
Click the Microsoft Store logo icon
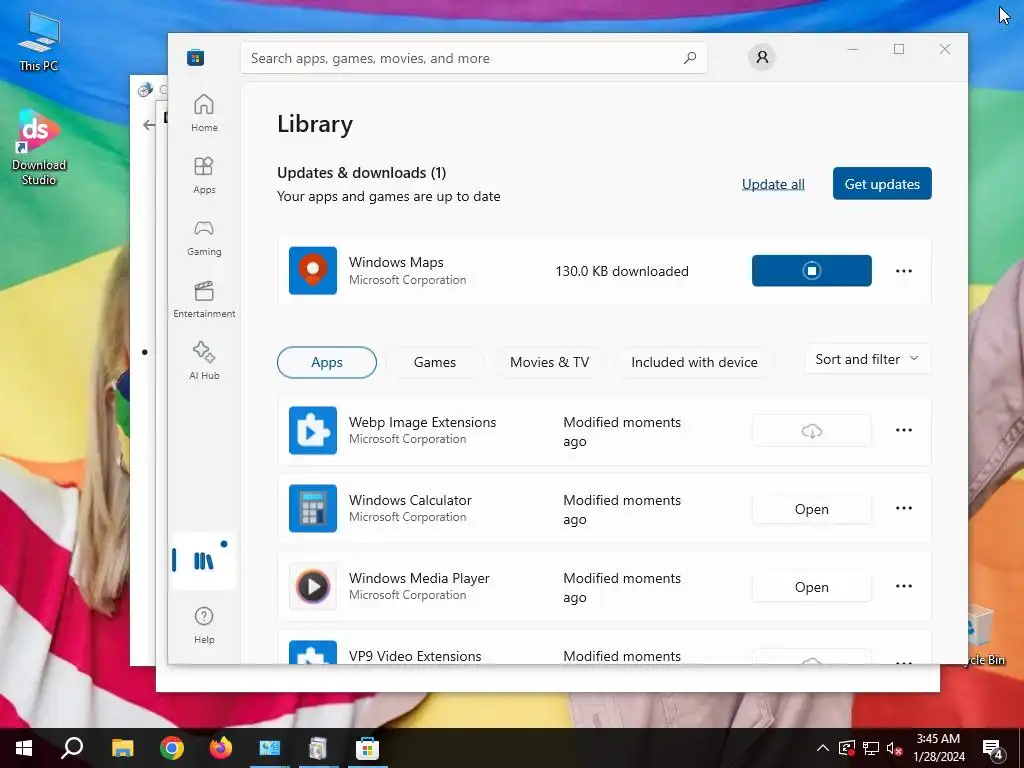click(x=195, y=57)
